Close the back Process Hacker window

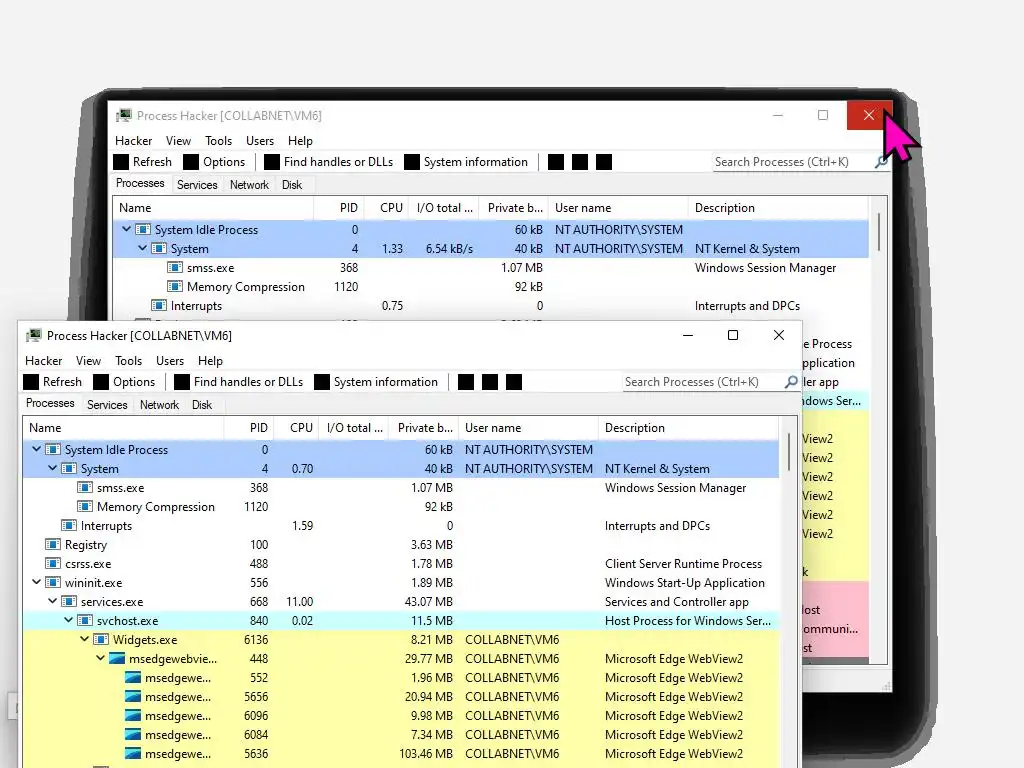[x=869, y=116]
